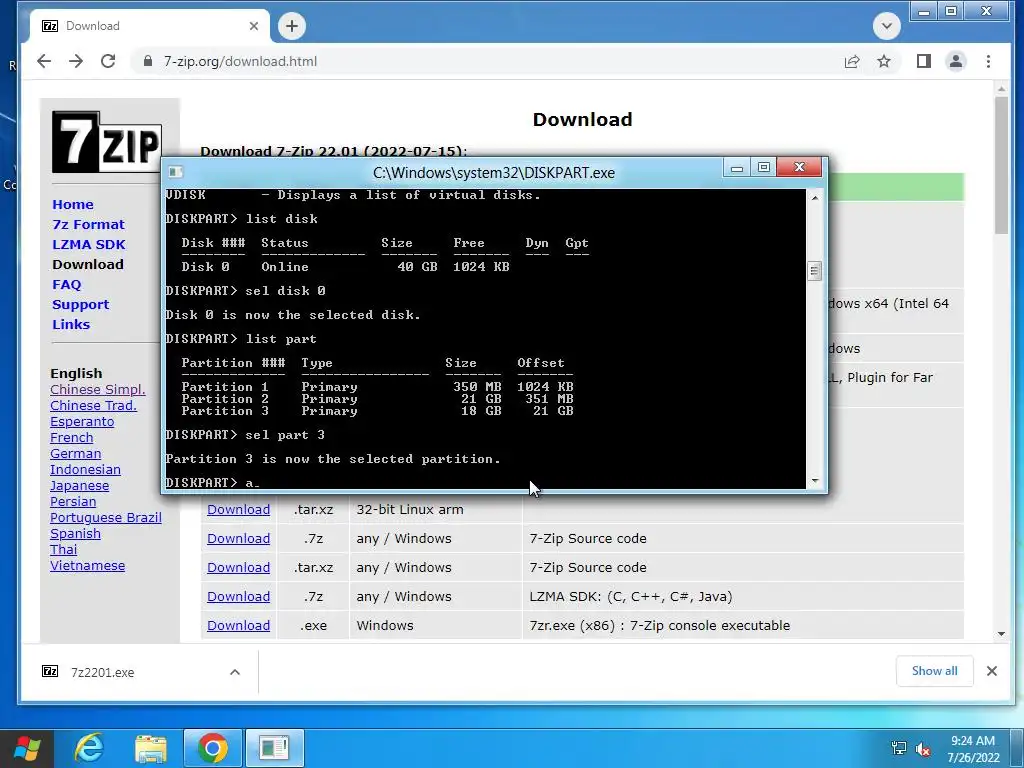
Task: Open Chrome profile avatar menu
Action: point(955,61)
